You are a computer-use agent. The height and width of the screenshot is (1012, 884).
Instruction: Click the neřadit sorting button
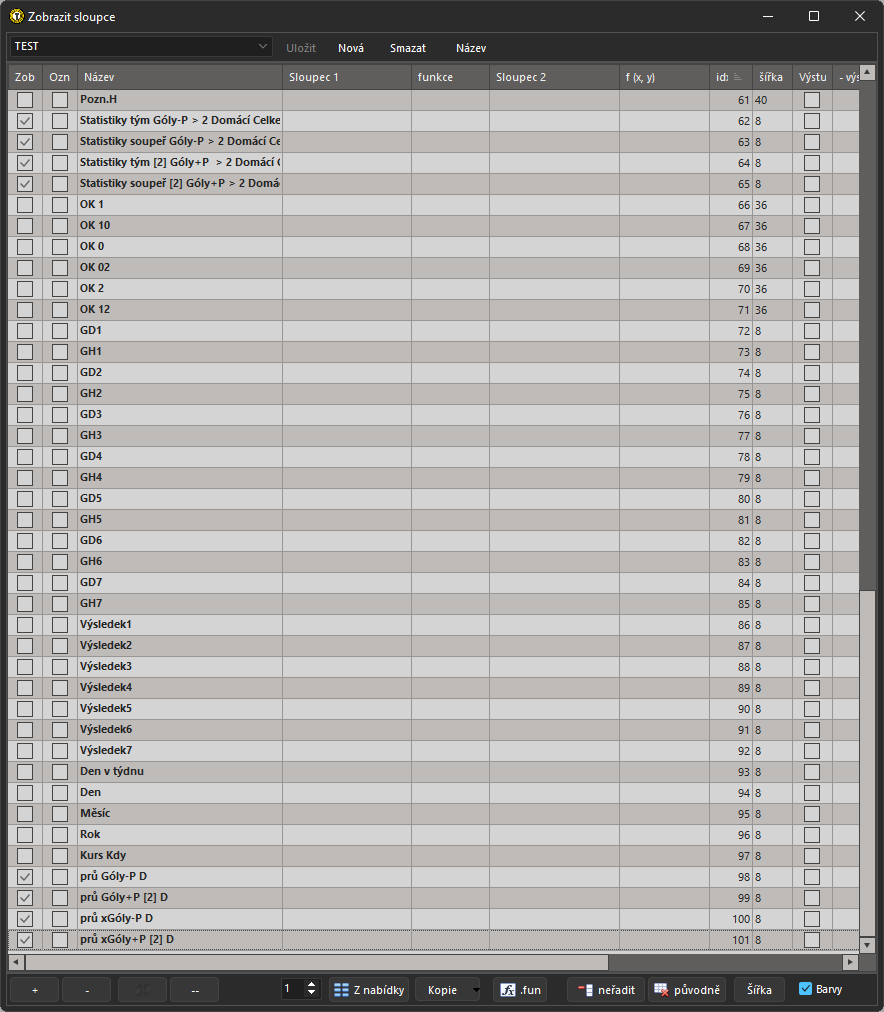(x=606, y=989)
